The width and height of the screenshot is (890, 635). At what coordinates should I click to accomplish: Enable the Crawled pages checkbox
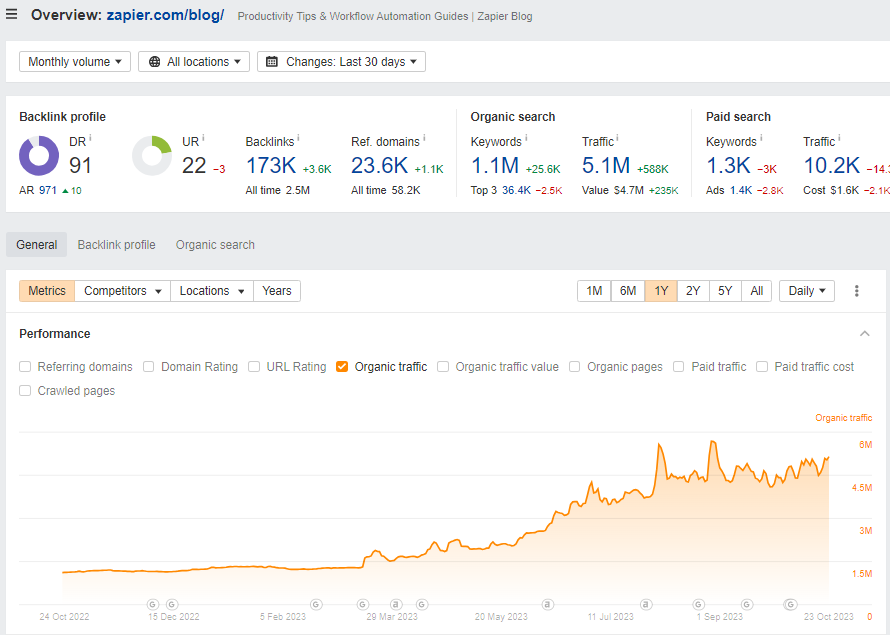pyautogui.click(x=25, y=390)
